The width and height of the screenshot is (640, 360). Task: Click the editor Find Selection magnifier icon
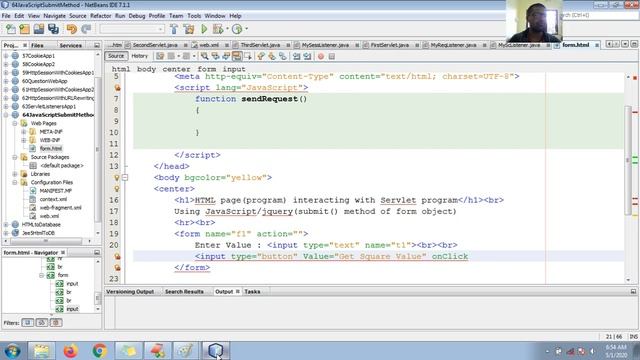[204, 56]
